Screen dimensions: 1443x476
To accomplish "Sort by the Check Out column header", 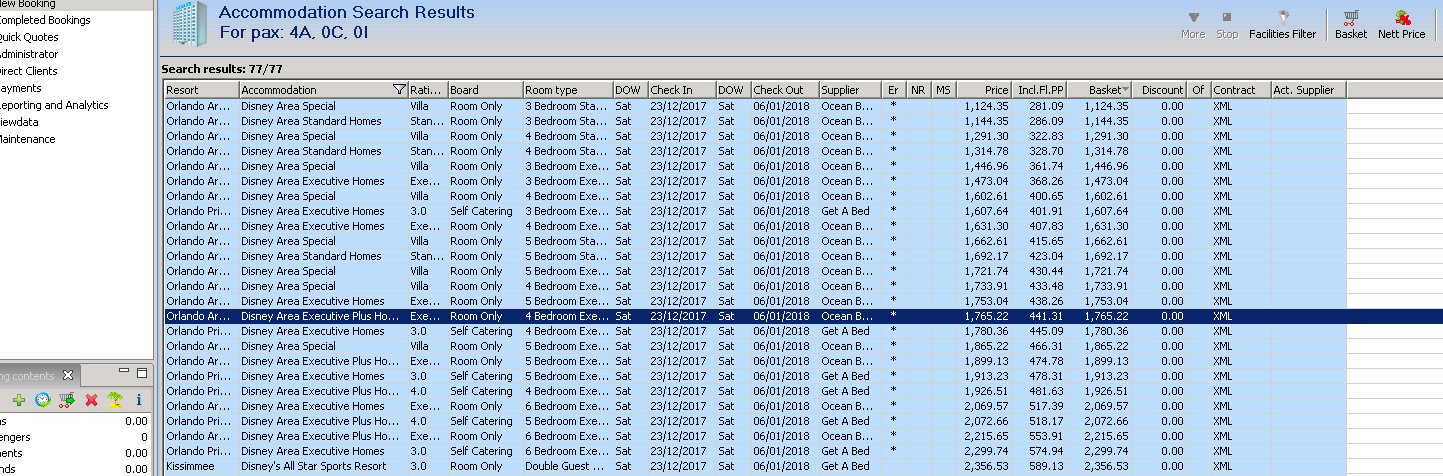I will coord(785,90).
